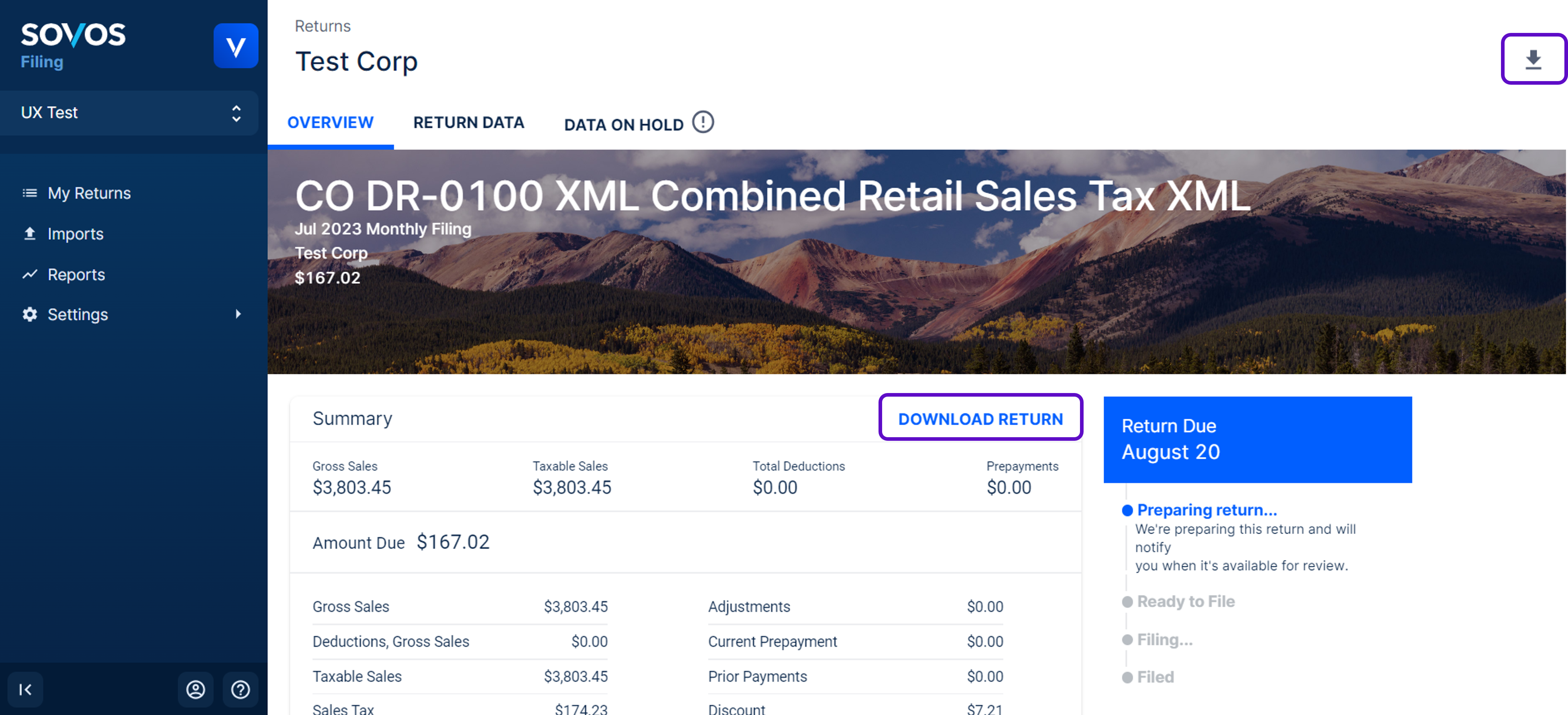Open the Data on Hold tab
The image size is (1568, 715).
[x=623, y=124]
